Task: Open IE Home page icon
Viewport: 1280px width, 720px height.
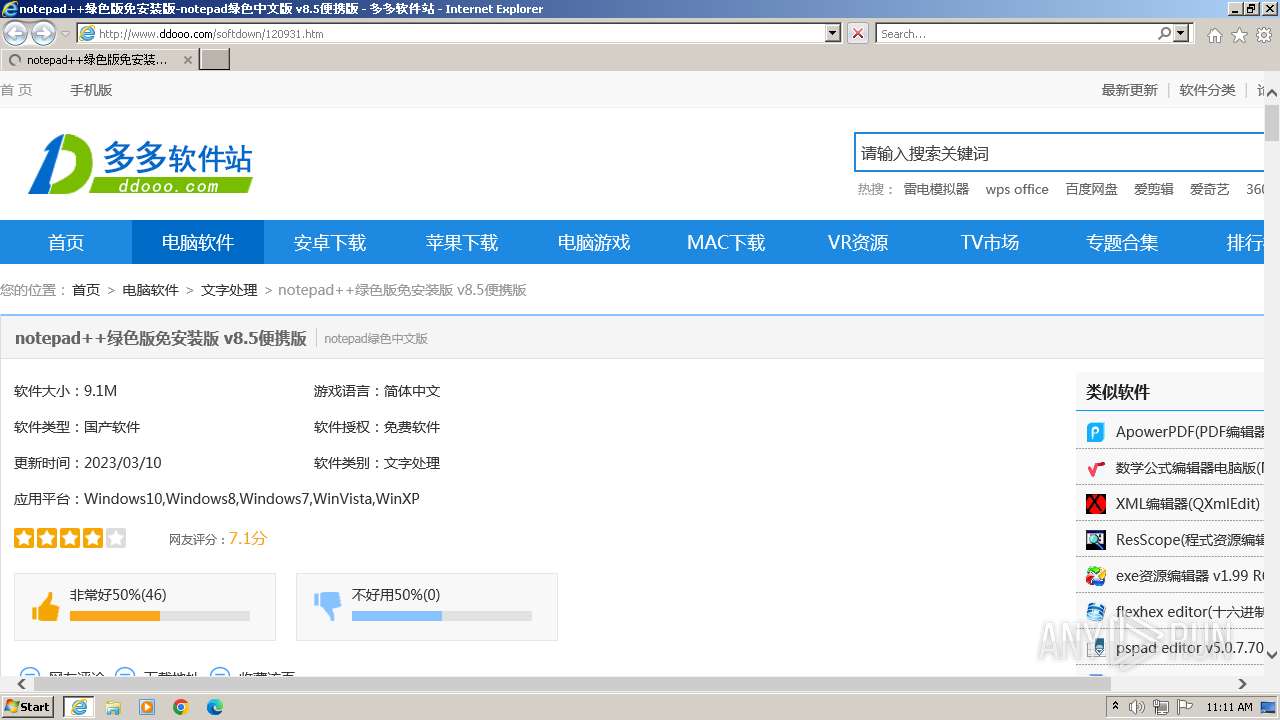Action: (1214, 35)
